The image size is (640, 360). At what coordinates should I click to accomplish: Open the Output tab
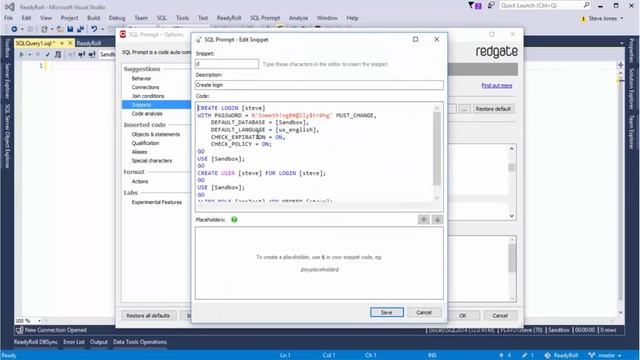99,342
